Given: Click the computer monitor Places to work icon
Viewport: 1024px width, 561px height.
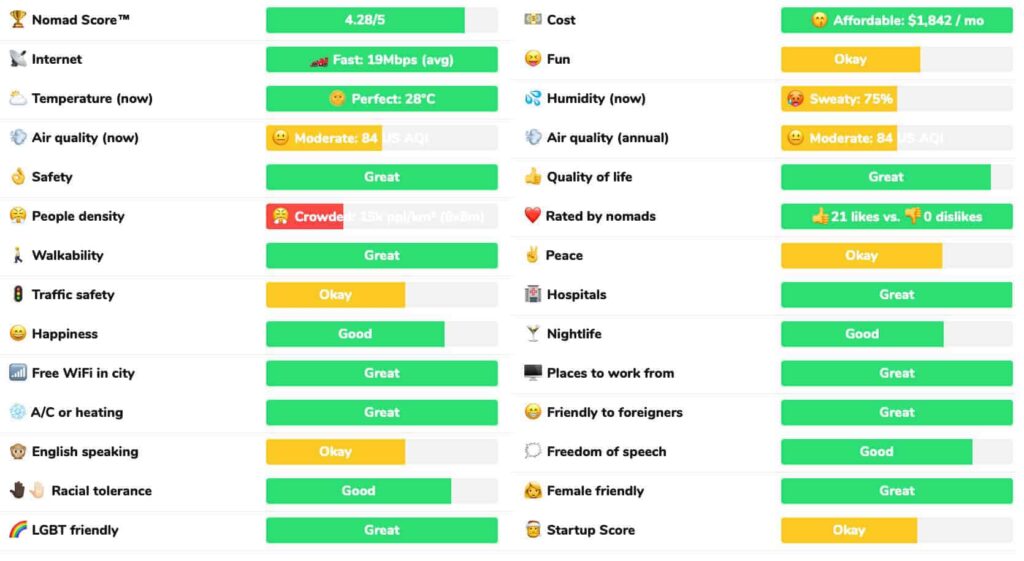Looking at the screenshot, I should (x=533, y=373).
